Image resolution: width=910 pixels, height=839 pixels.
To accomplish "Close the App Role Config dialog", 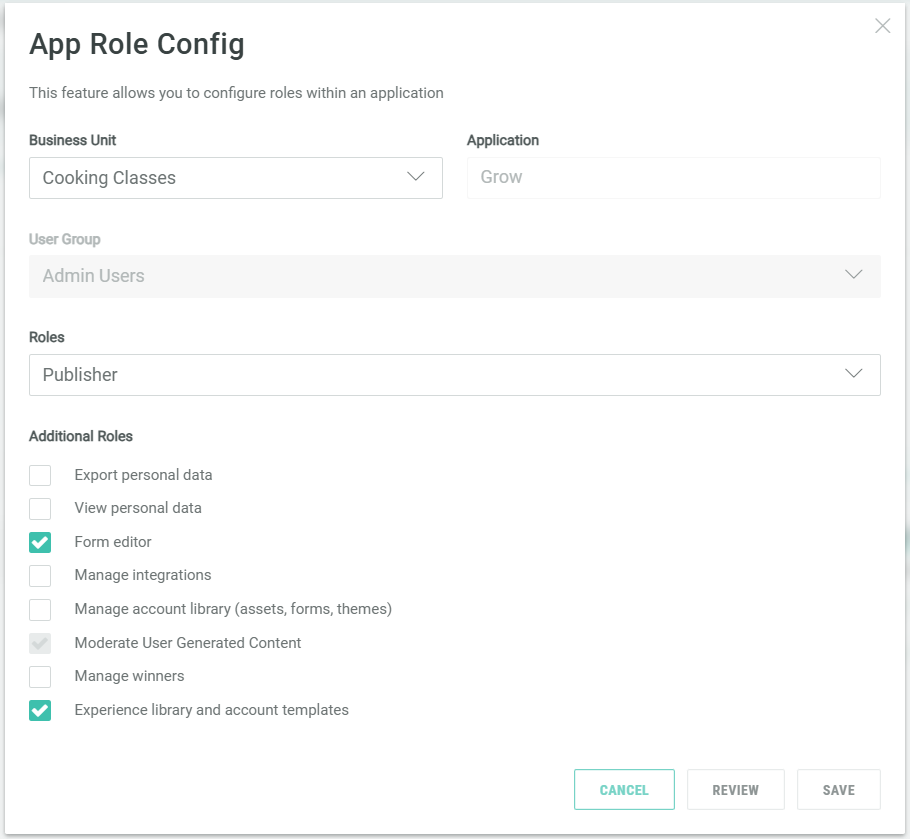I will coord(882,26).
